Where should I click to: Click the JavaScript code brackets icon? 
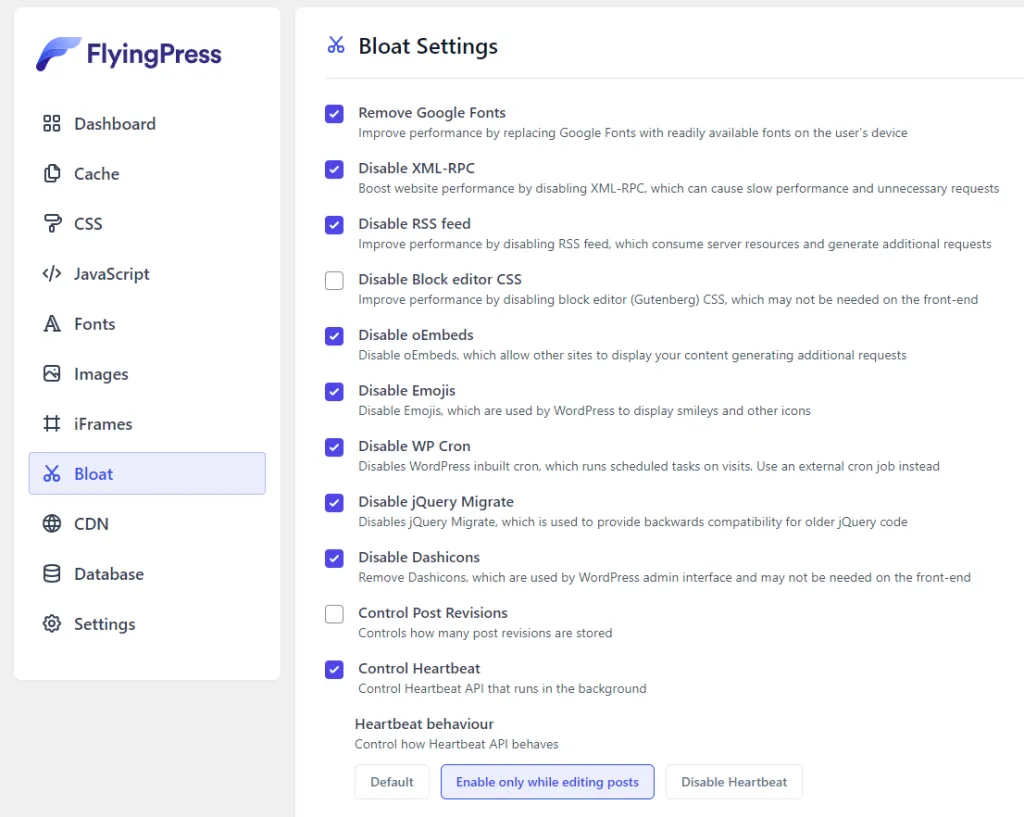52,274
